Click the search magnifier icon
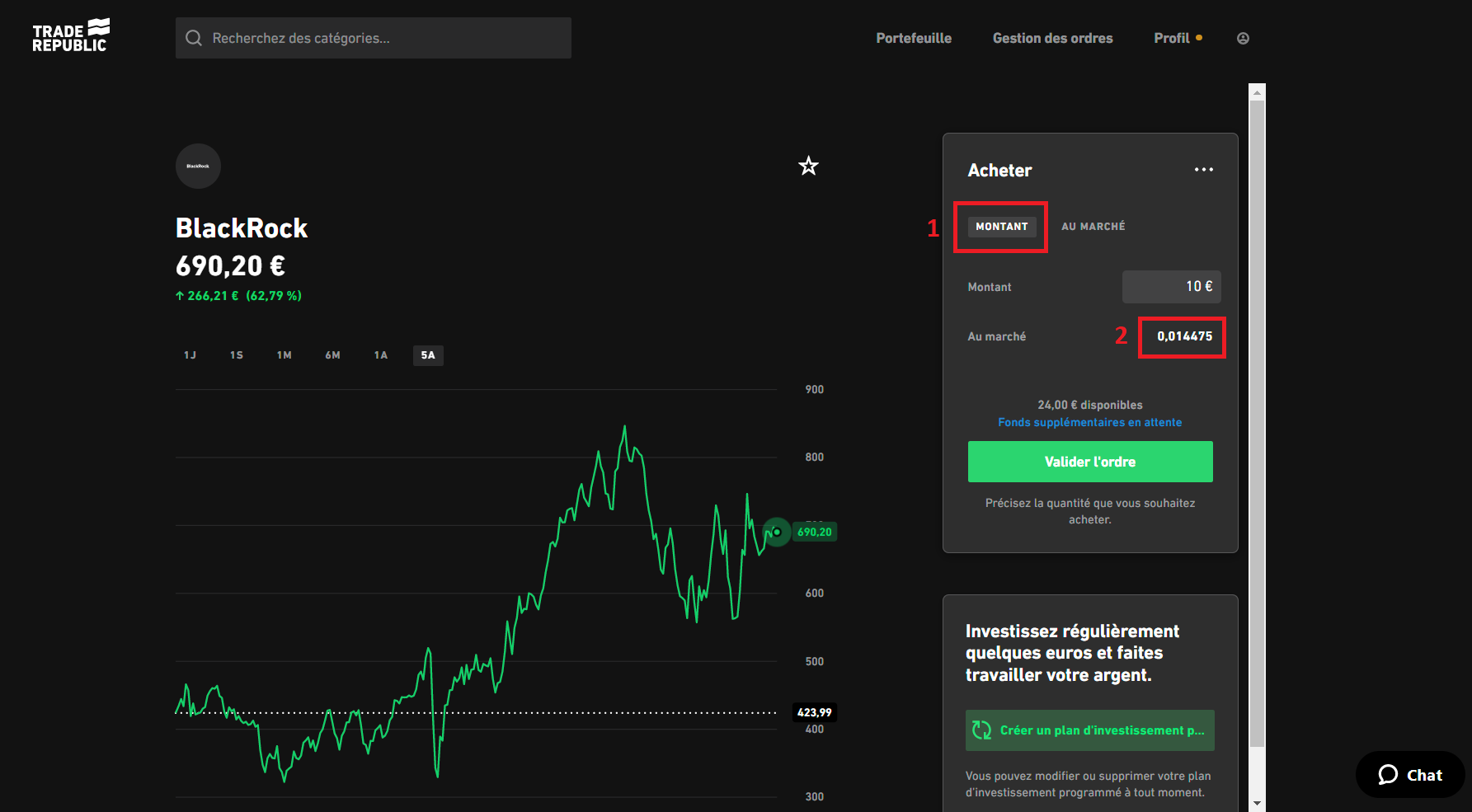 (x=194, y=38)
